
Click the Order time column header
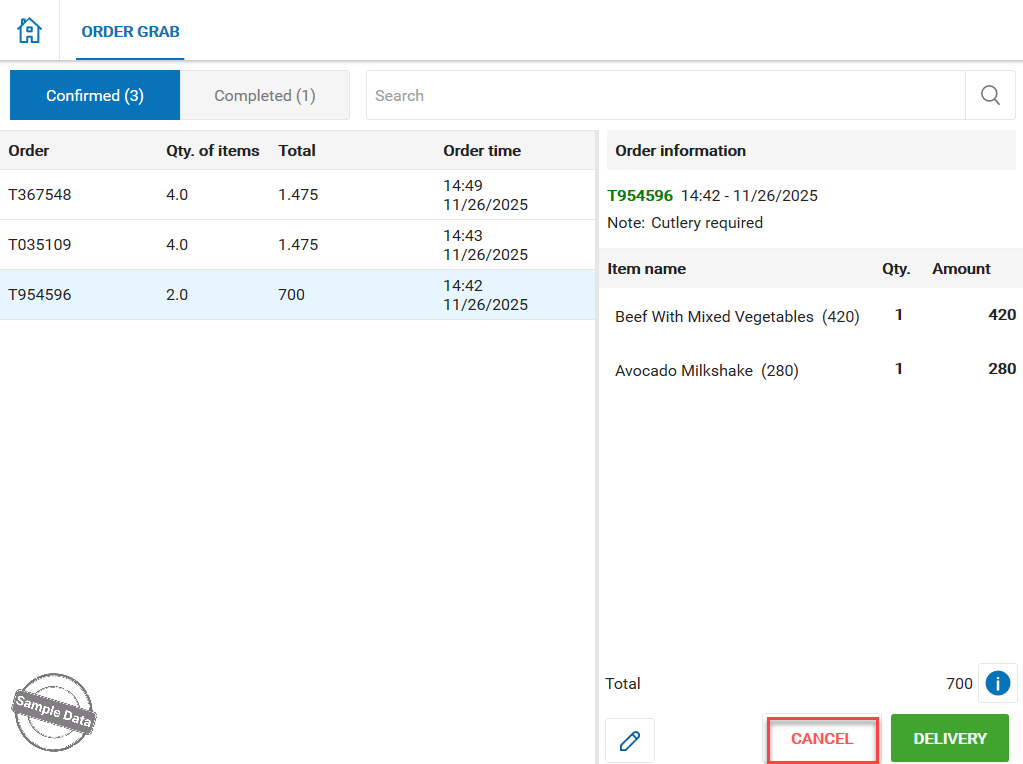tap(482, 151)
